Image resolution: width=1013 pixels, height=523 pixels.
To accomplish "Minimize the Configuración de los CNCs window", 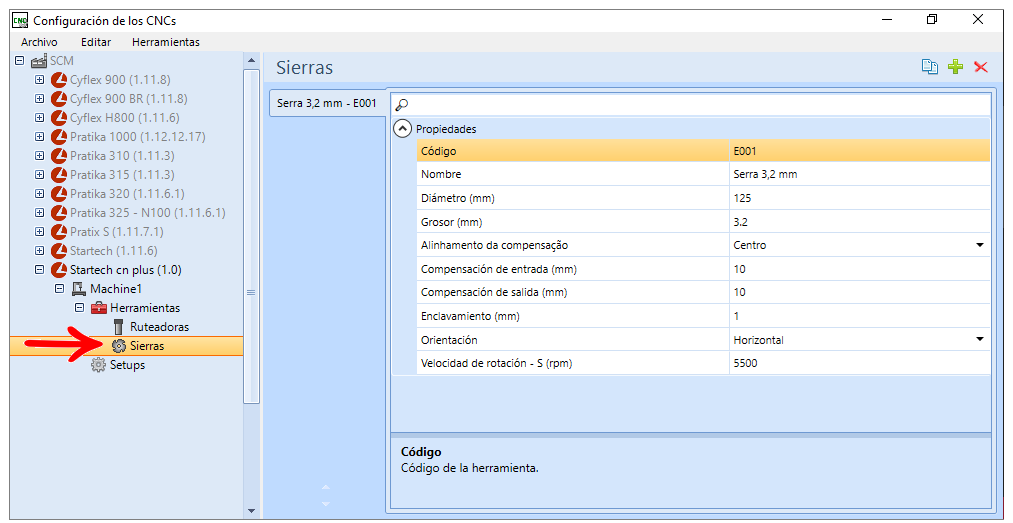I will 887,20.
